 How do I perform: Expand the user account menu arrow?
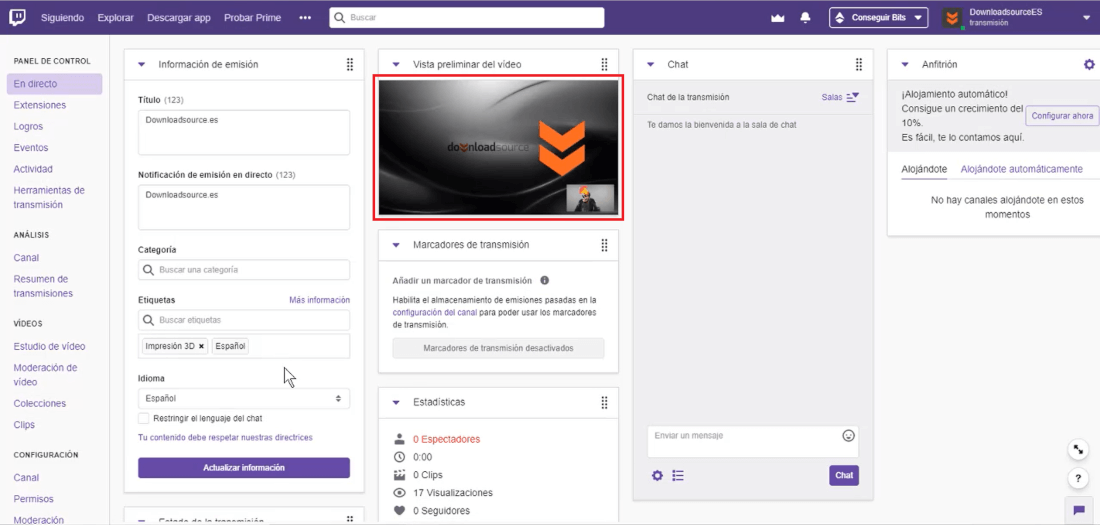click(1086, 18)
